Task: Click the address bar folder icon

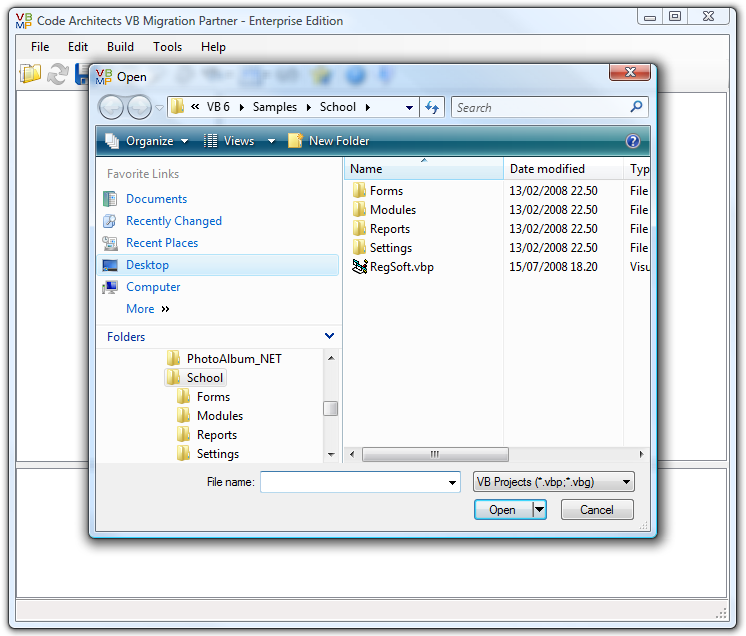Action: tap(177, 107)
